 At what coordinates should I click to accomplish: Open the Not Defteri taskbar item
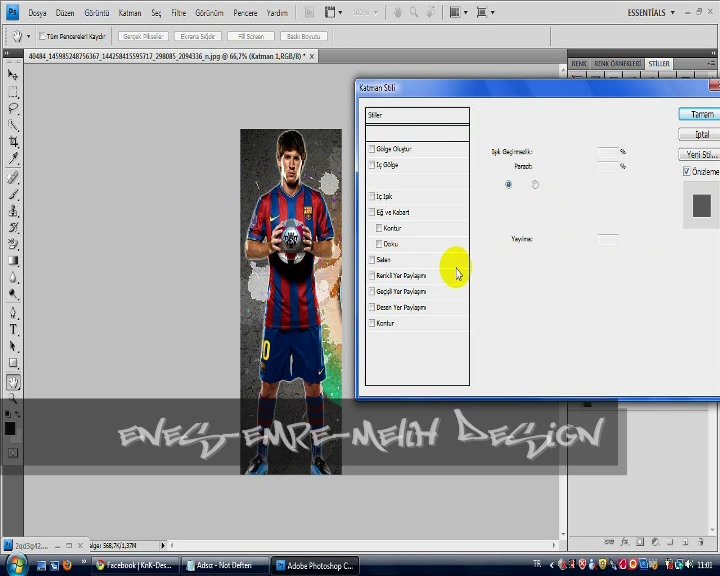pyautogui.click(x=224, y=565)
